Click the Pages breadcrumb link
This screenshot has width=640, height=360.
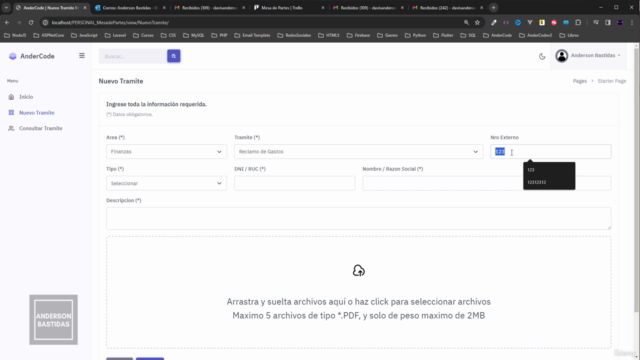pyautogui.click(x=580, y=81)
